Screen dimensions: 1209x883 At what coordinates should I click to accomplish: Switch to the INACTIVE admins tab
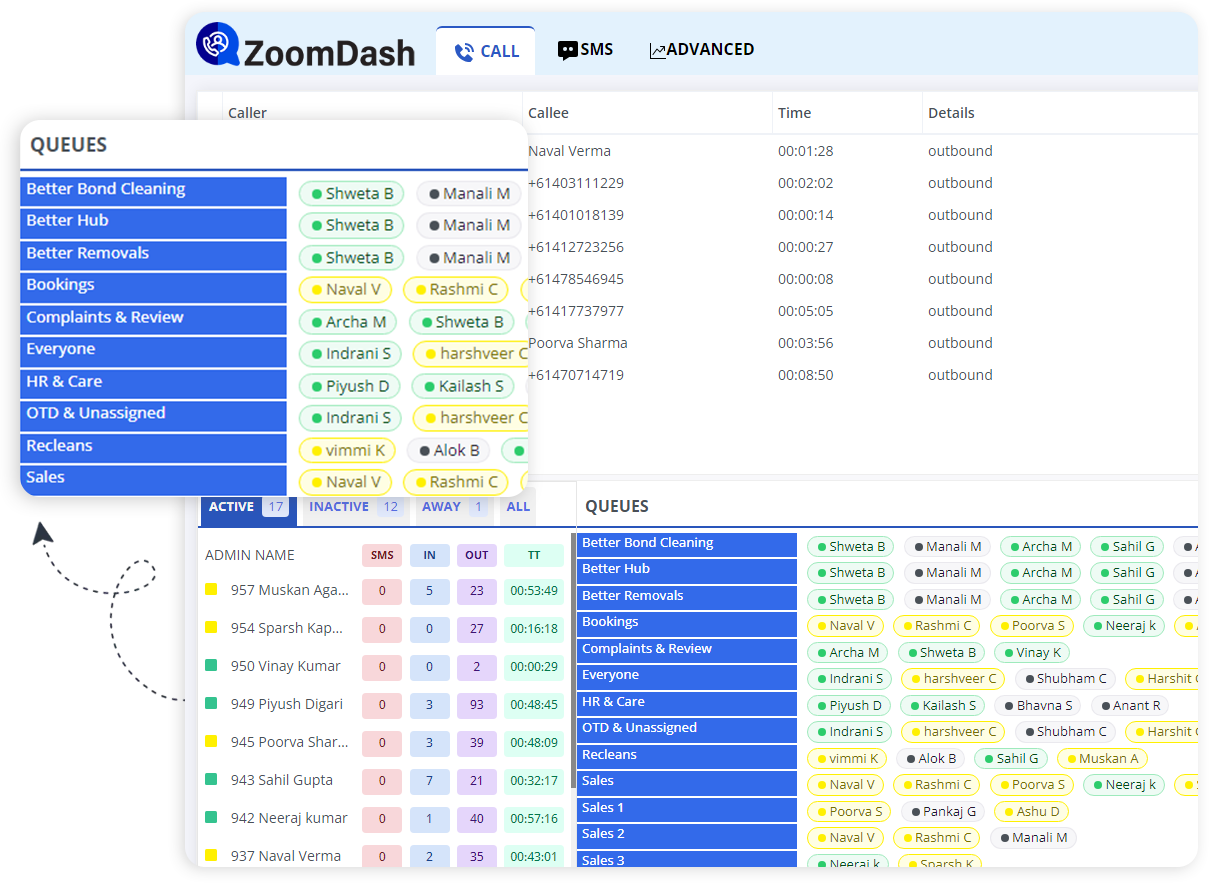[x=354, y=507]
